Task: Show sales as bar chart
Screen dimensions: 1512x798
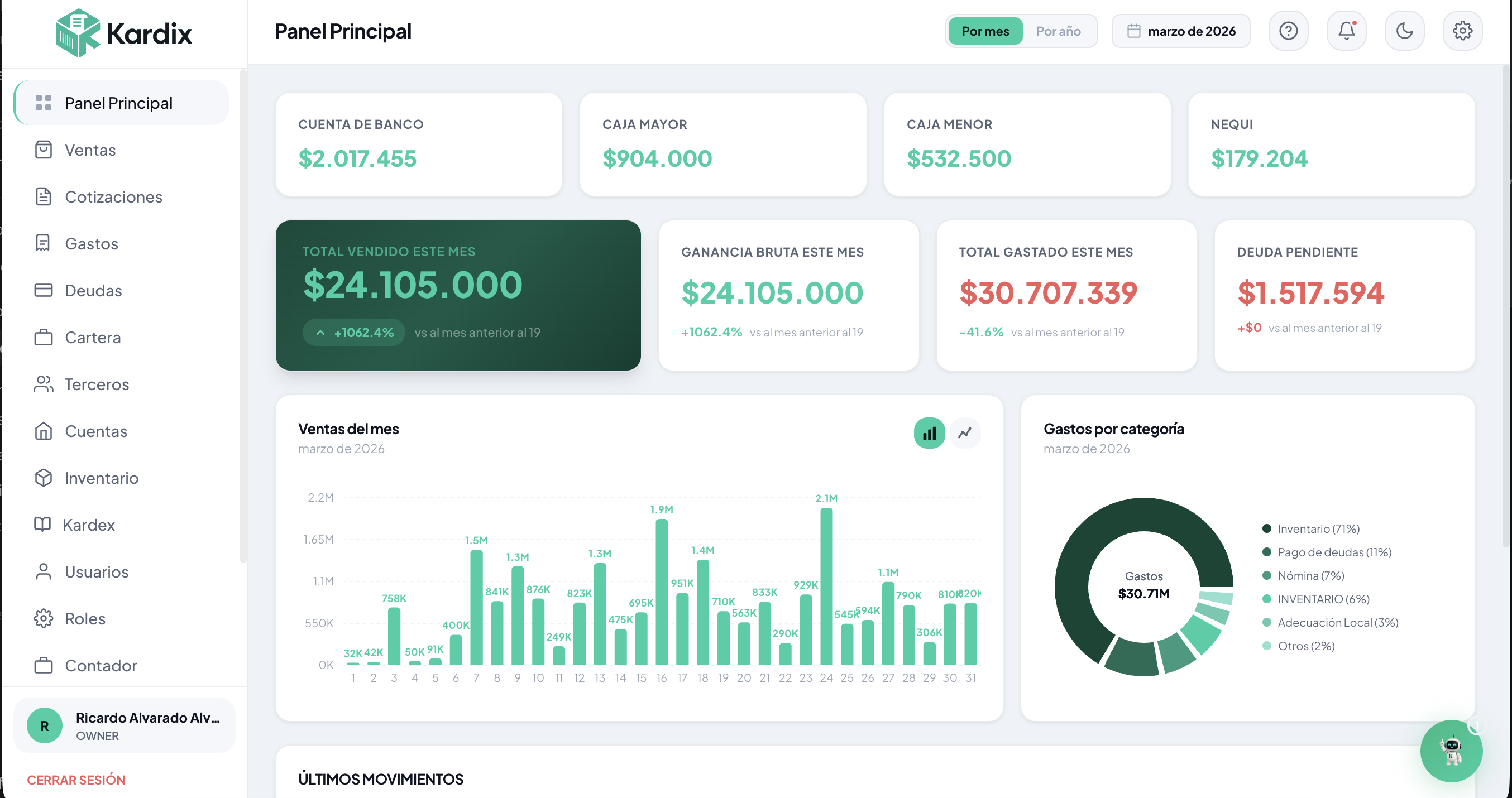Action: pos(929,433)
